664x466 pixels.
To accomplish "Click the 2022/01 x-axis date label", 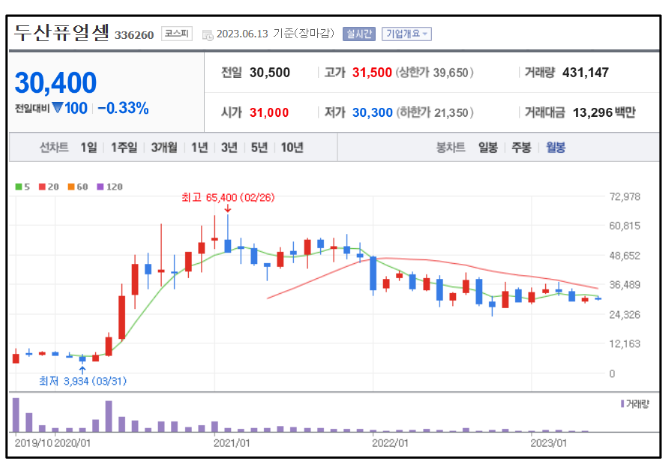I will point(390,444).
